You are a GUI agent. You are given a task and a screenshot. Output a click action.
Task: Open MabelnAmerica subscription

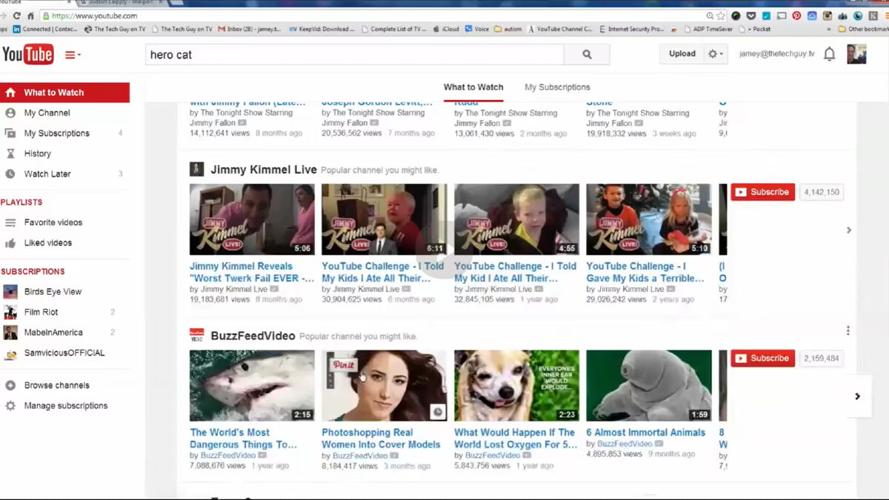point(53,332)
